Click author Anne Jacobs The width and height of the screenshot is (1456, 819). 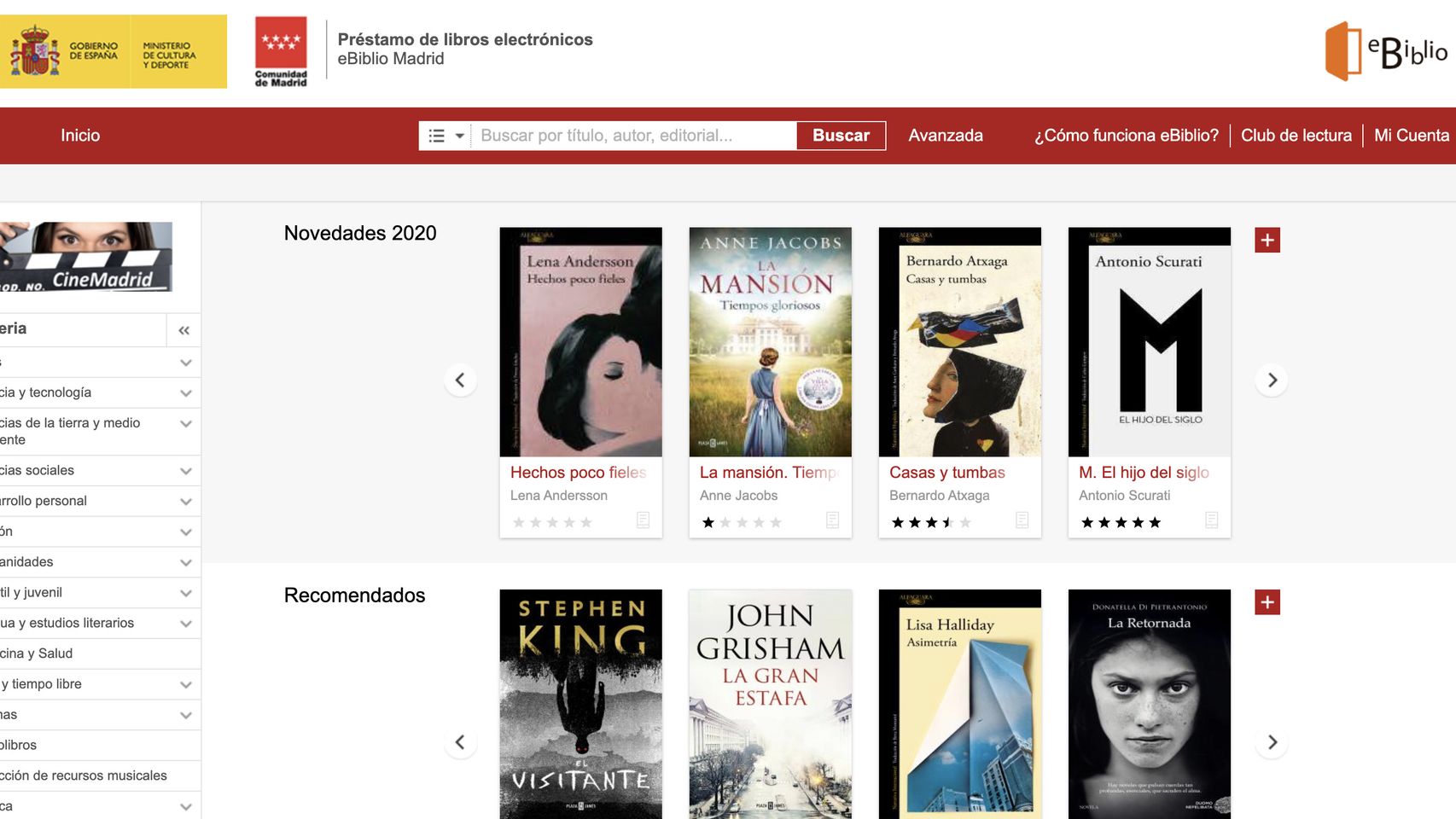point(739,496)
